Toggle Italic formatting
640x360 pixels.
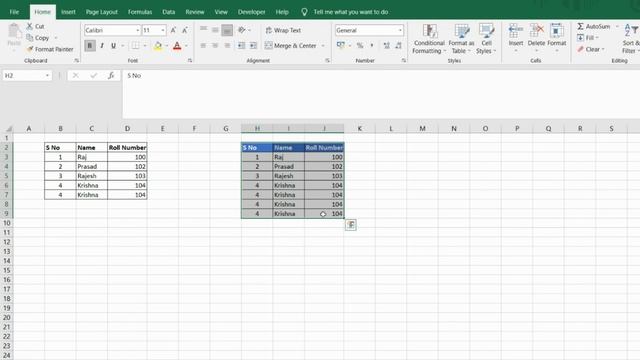click(x=102, y=46)
